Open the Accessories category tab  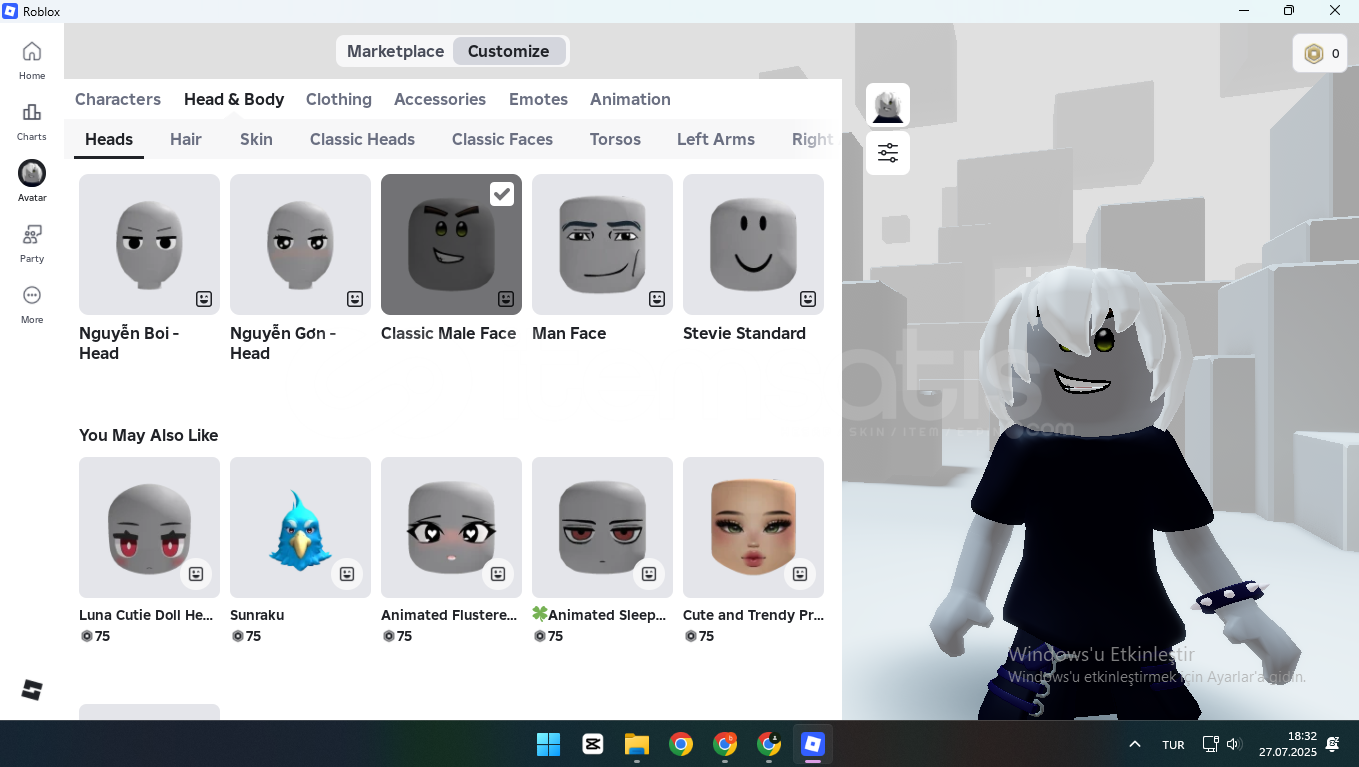click(440, 99)
